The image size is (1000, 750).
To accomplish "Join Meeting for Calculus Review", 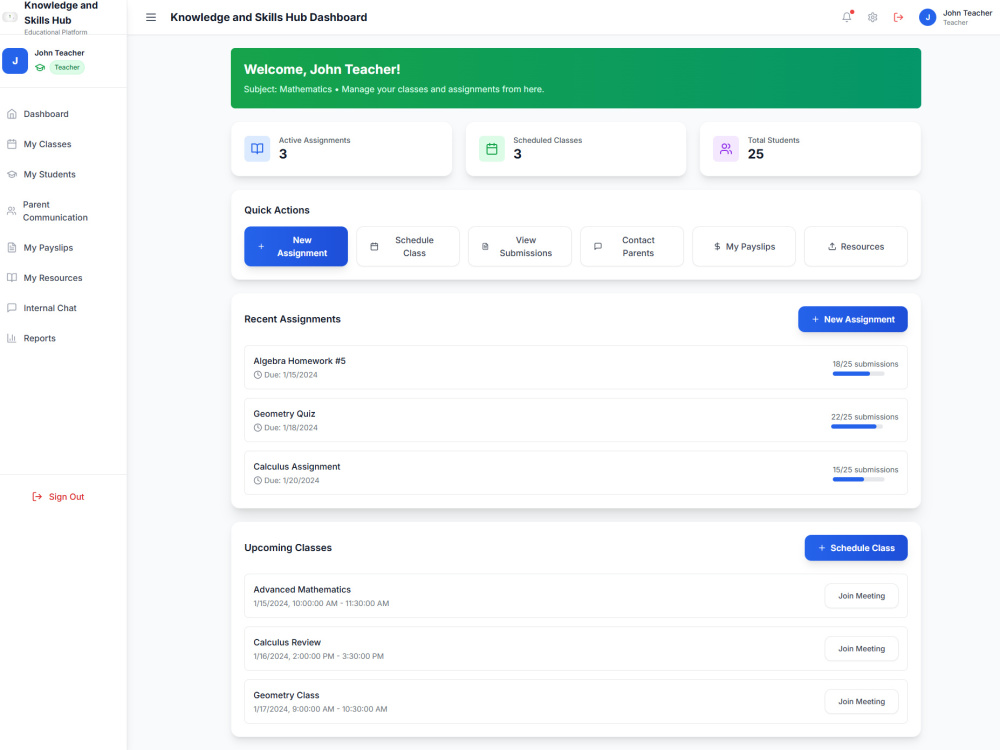I will tap(862, 649).
